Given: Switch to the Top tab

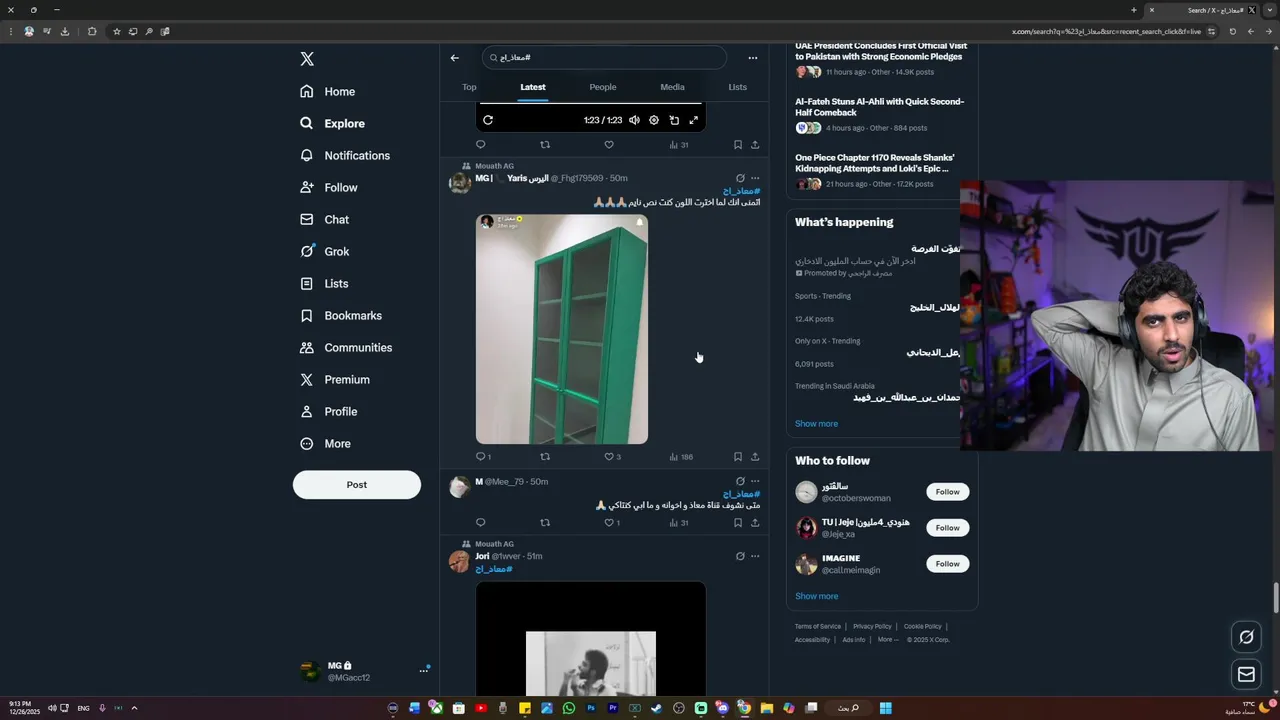Looking at the screenshot, I should click(x=469, y=87).
